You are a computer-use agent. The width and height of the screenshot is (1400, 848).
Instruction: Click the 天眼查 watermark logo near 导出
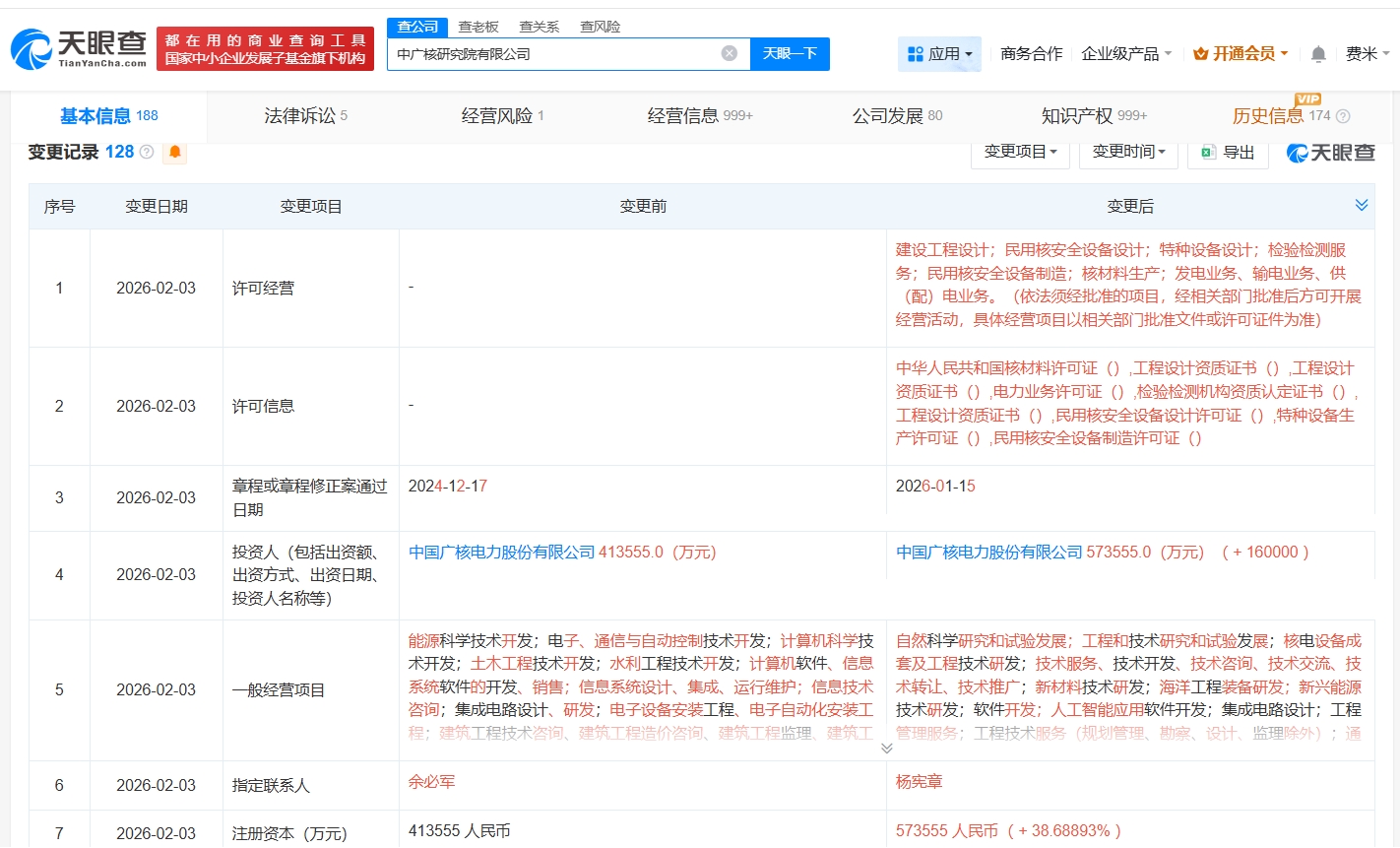pyautogui.click(x=1331, y=152)
